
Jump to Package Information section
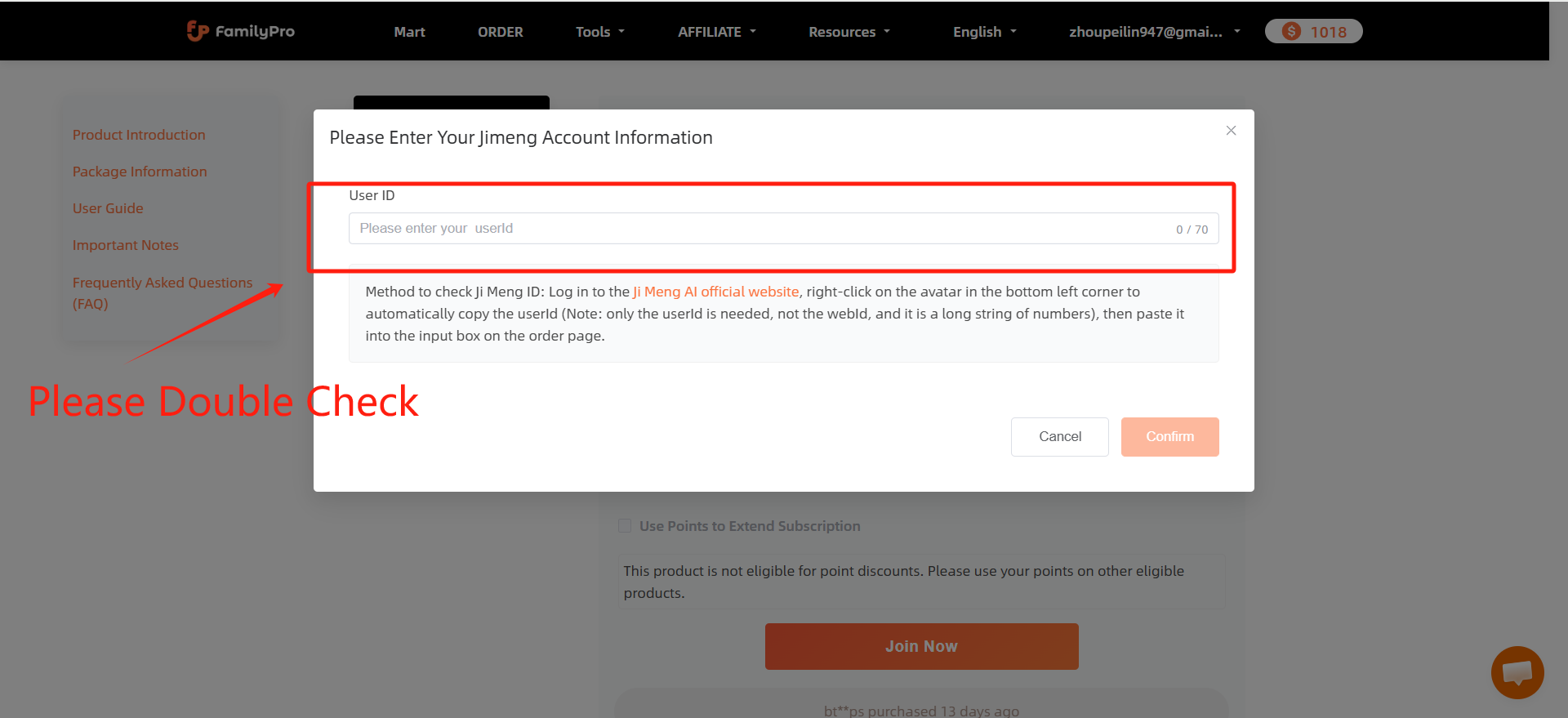click(140, 172)
